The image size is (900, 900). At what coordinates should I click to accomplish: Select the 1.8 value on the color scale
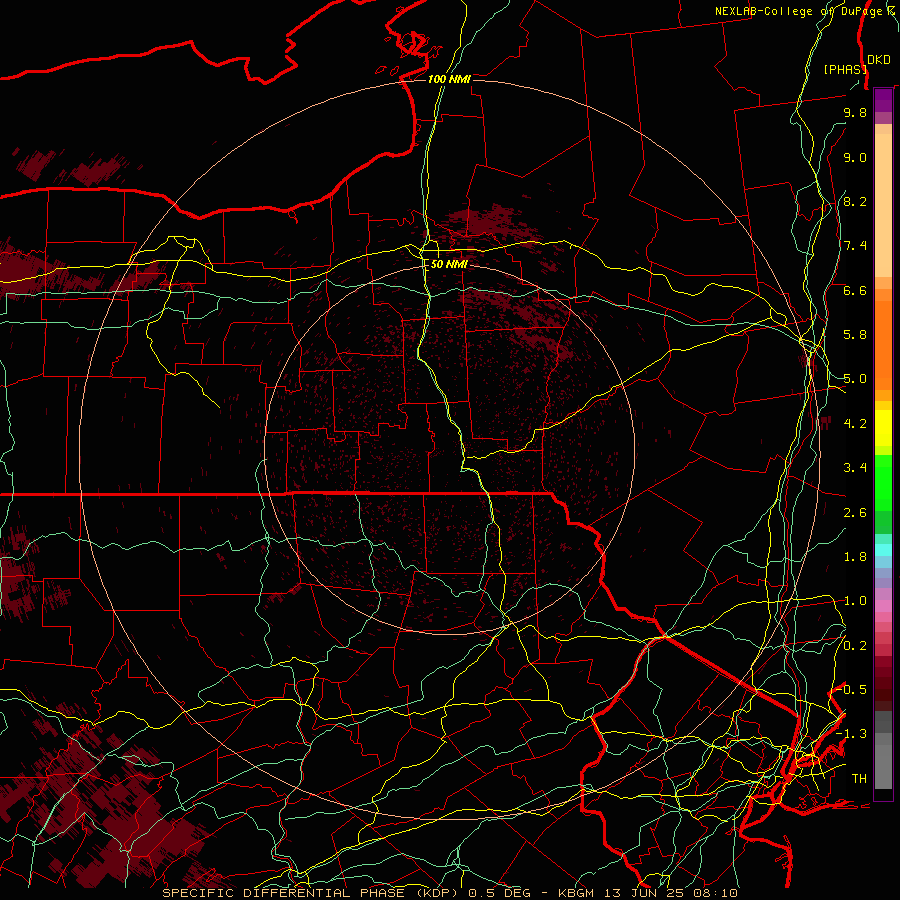point(855,557)
